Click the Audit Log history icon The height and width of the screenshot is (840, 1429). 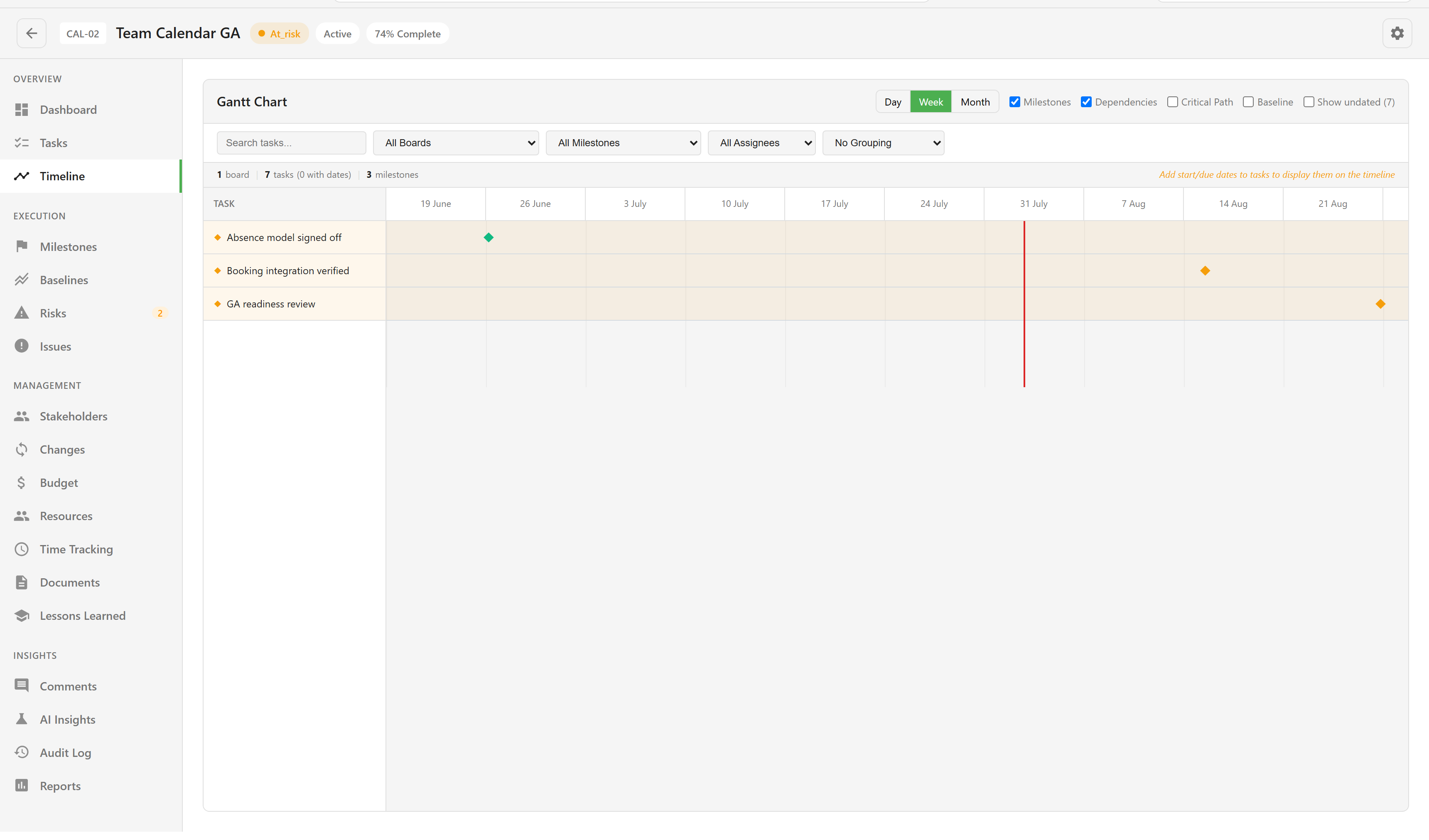[22, 753]
